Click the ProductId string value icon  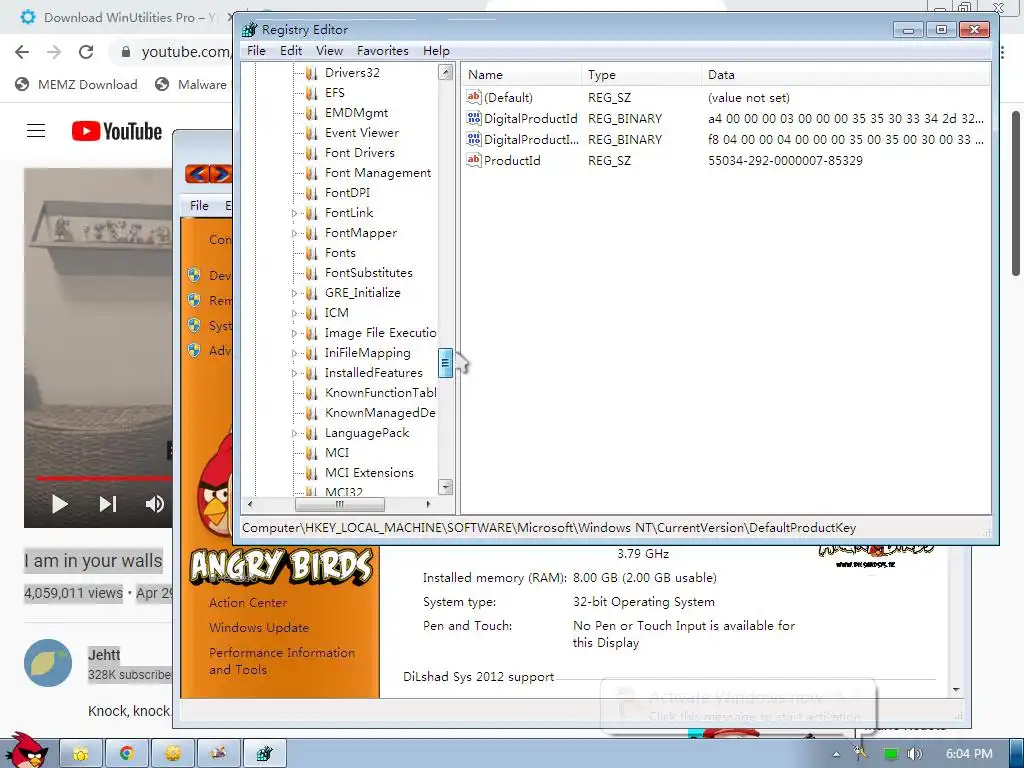point(473,160)
